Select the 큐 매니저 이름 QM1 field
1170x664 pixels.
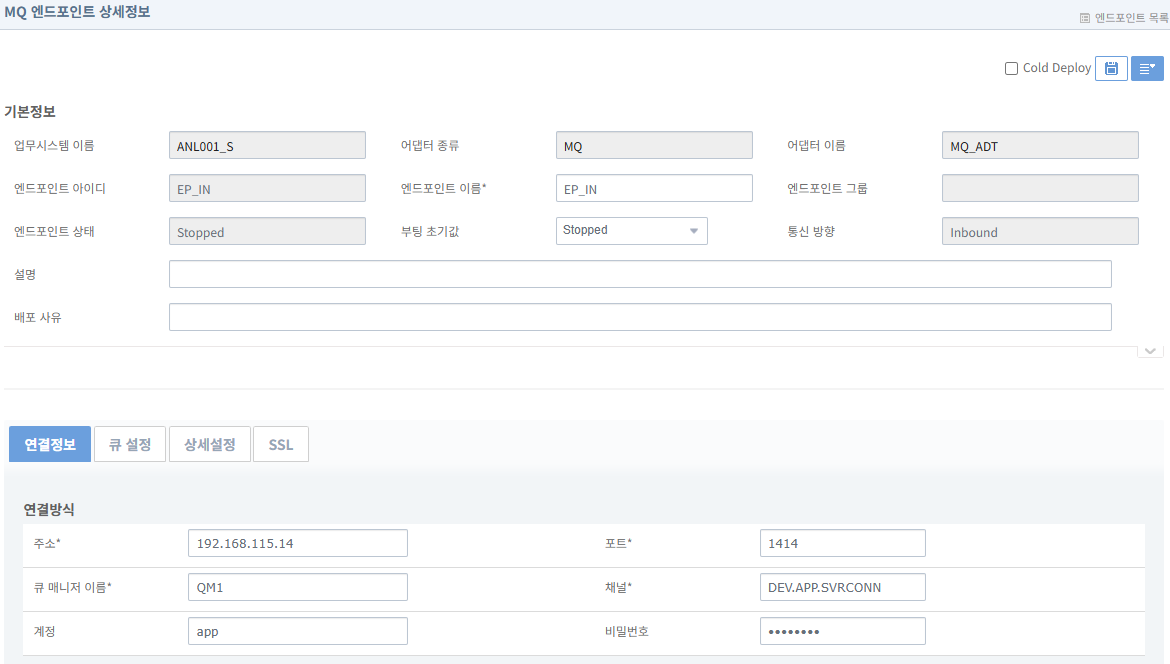[x=297, y=586]
